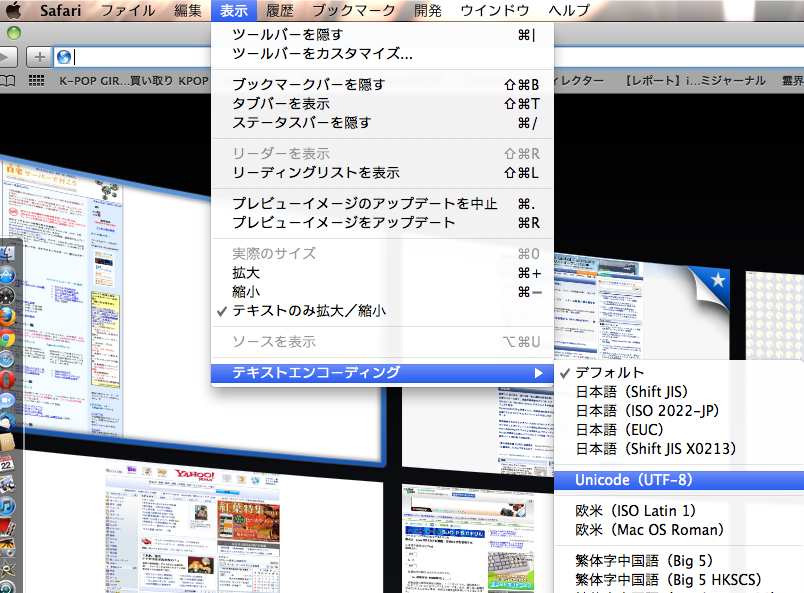The height and width of the screenshot is (593, 804).
Task: Click the Top Sites grid icon
Action: pyautogui.click(x=36, y=81)
